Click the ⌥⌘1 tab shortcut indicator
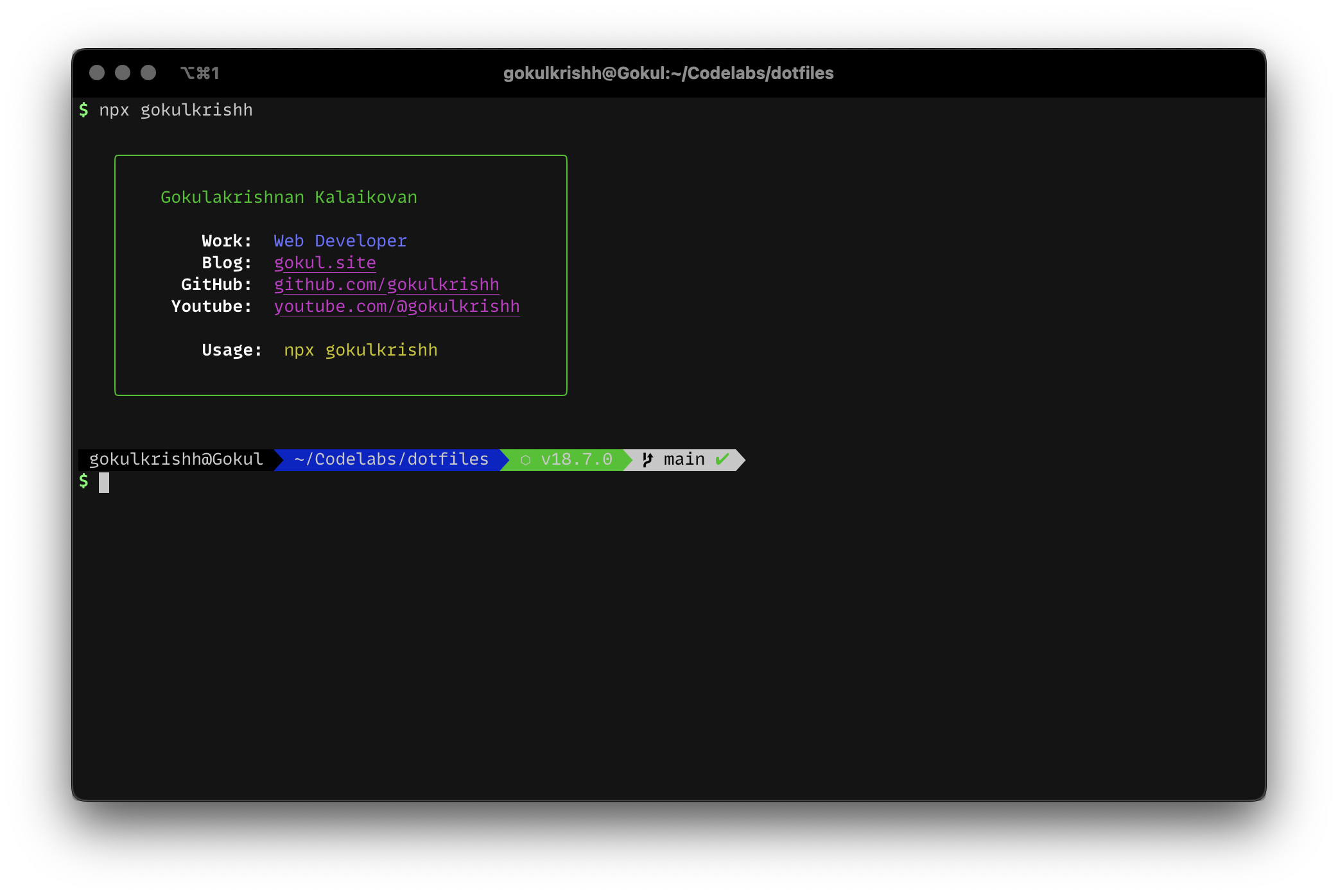The height and width of the screenshot is (896, 1338). click(x=200, y=73)
